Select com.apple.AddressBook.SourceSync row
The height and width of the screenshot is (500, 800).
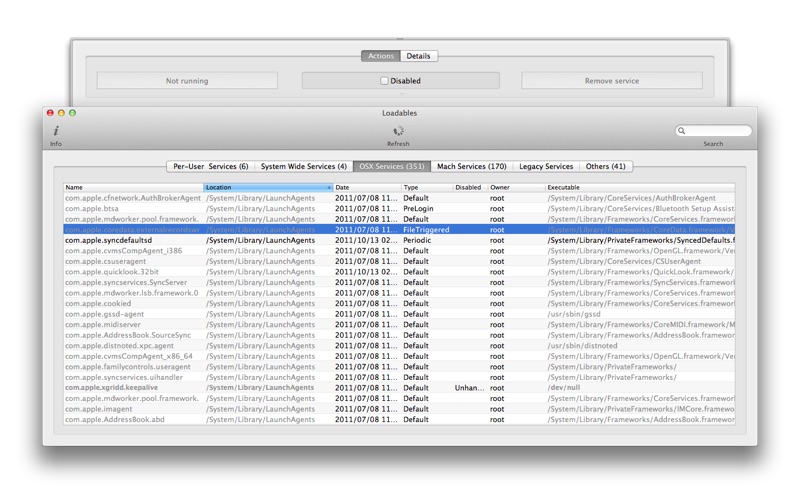tap(399, 335)
